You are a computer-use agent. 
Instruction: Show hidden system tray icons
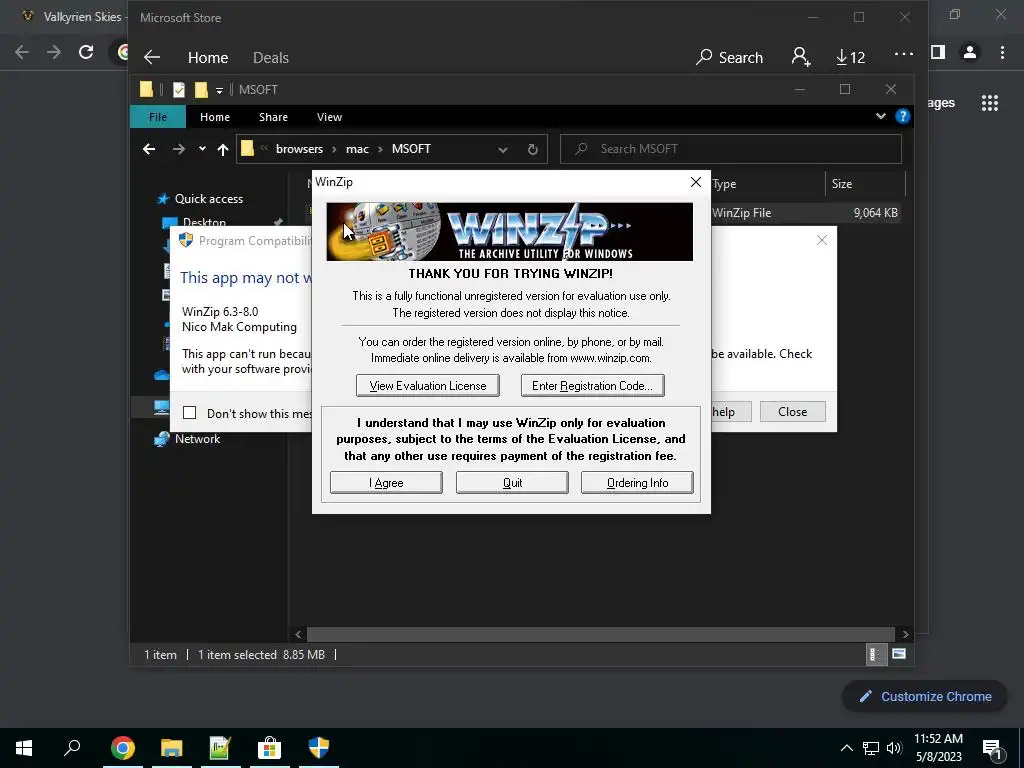pos(846,748)
